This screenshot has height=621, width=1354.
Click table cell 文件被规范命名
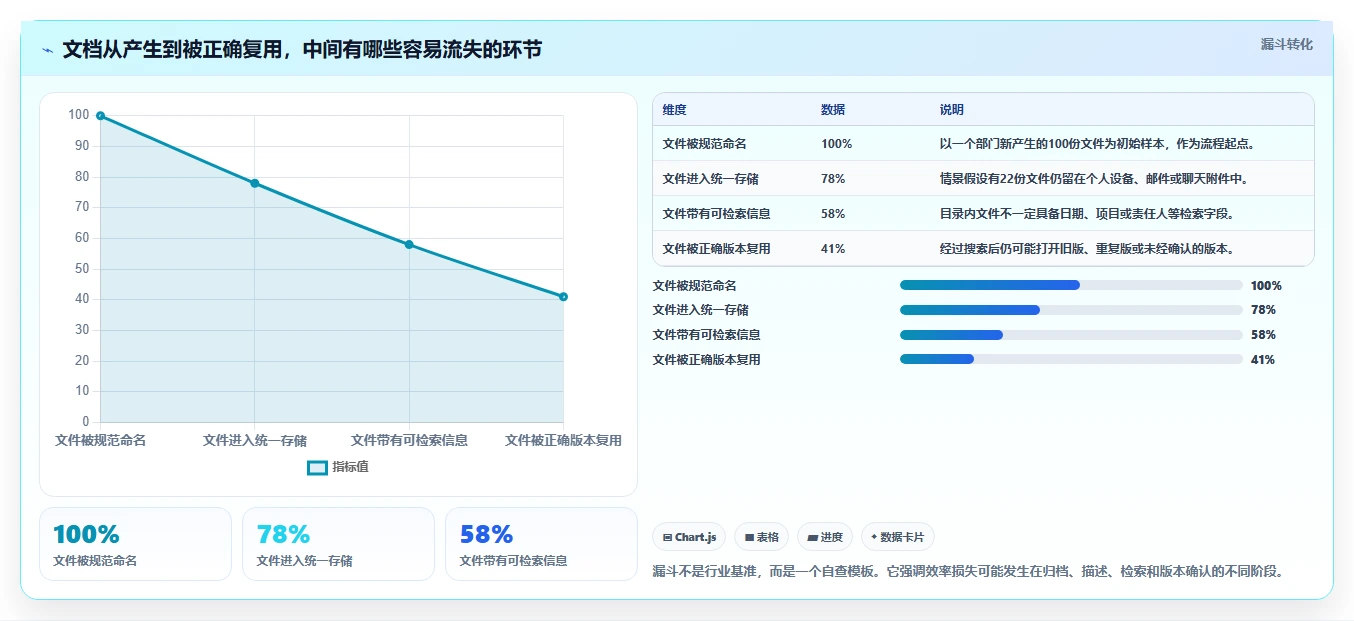(704, 144)
